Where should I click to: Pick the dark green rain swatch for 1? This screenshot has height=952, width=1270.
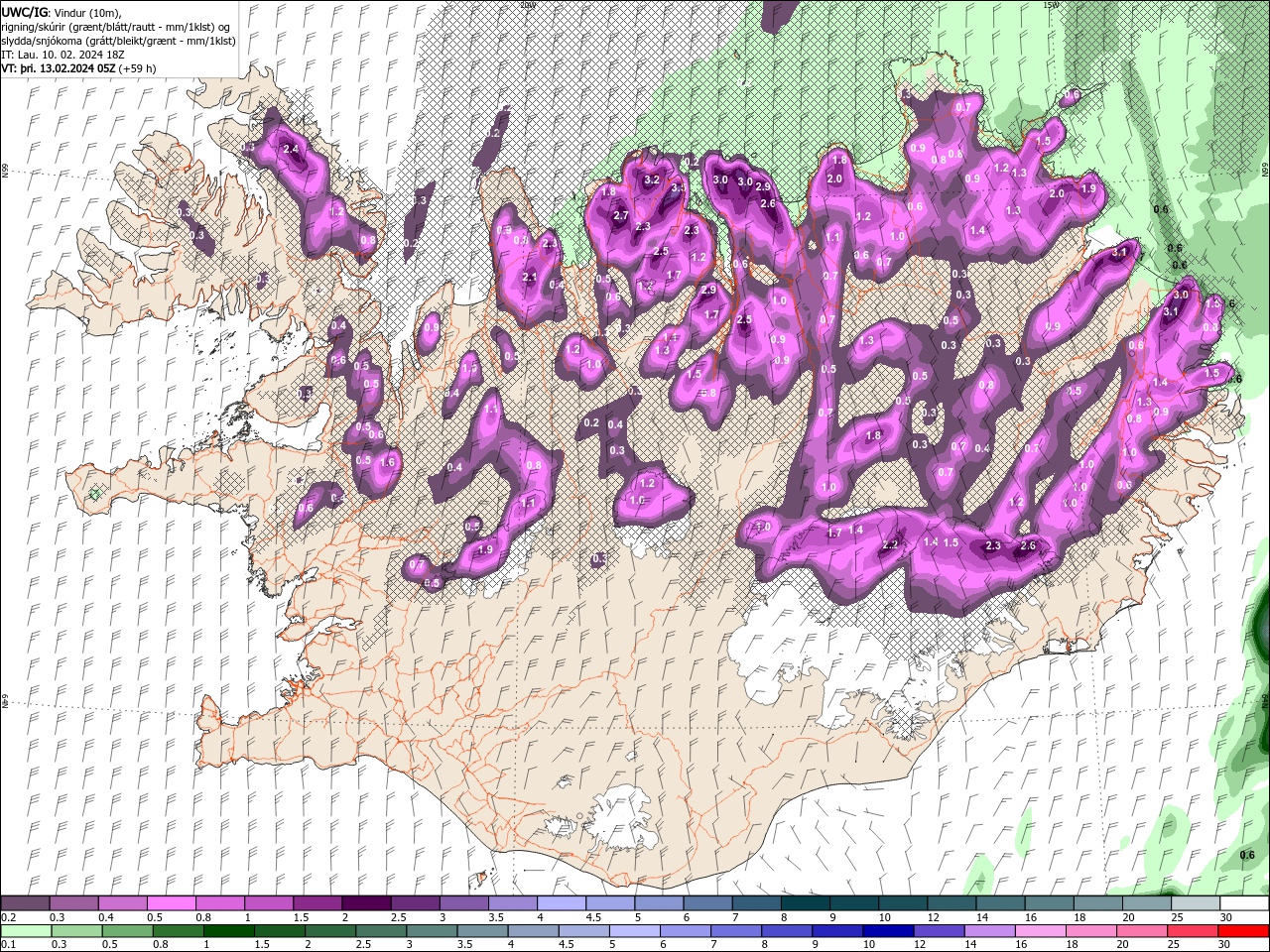(x=229, y=931)
